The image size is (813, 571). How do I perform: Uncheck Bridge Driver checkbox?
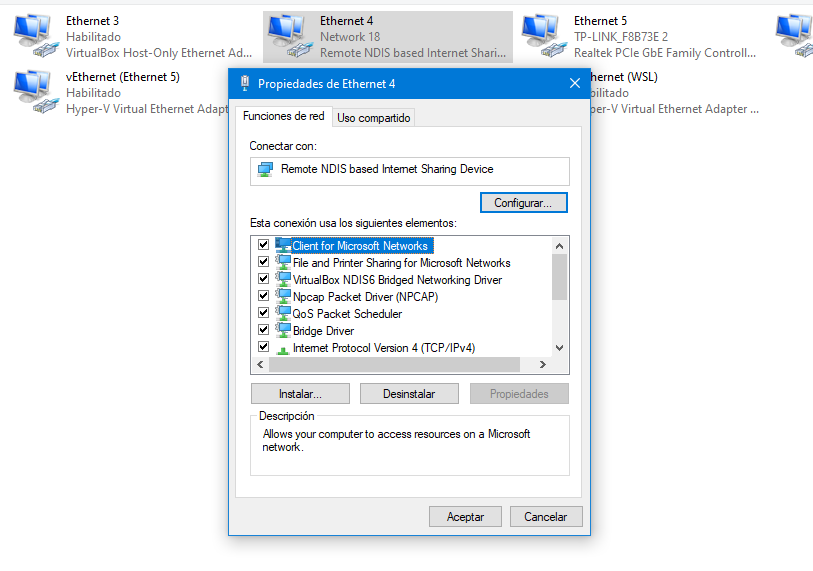click(x=263, y=329)
